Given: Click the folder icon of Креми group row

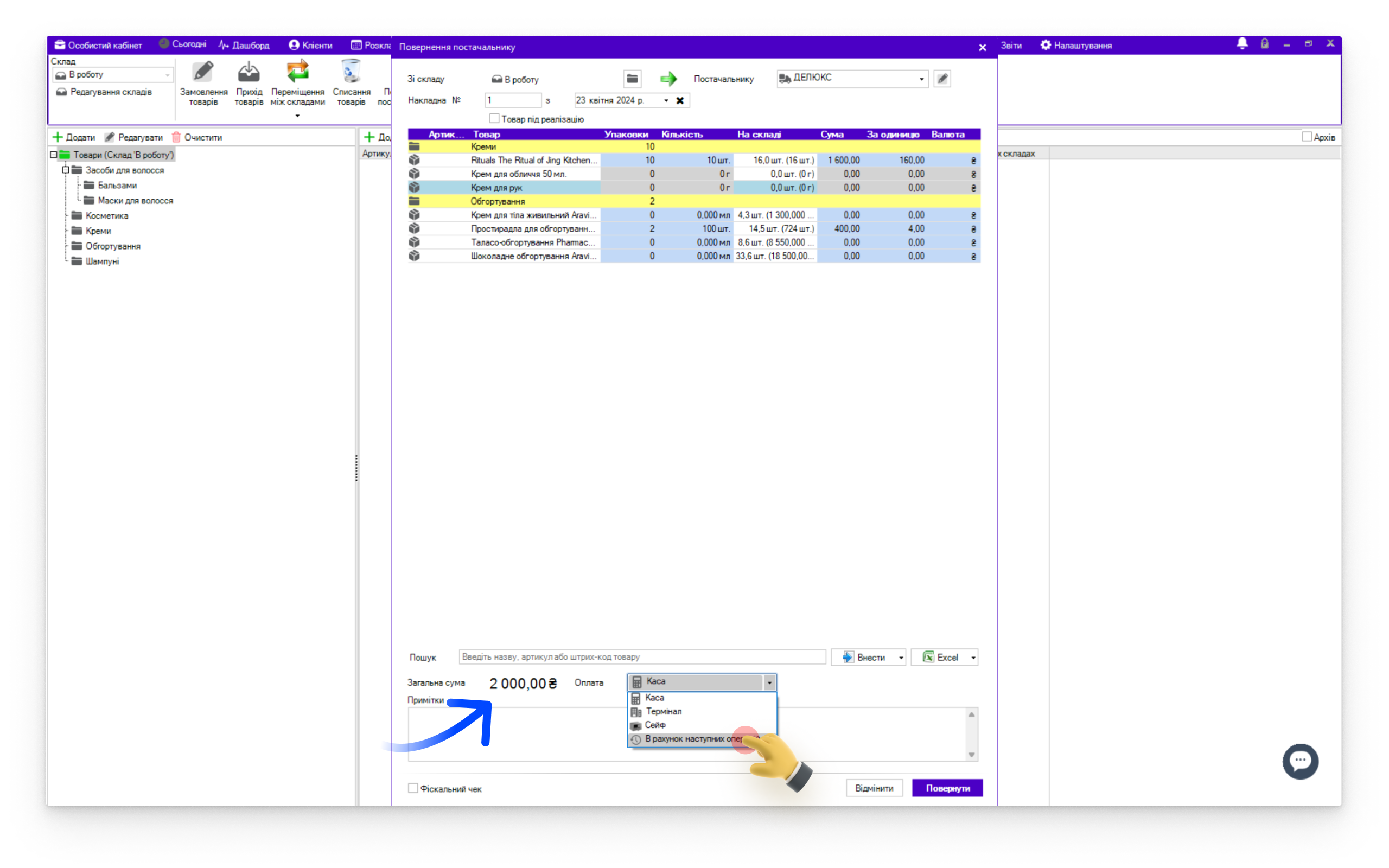Looking at the screenshot, I should pyautogui.click(x=414, y=147).
